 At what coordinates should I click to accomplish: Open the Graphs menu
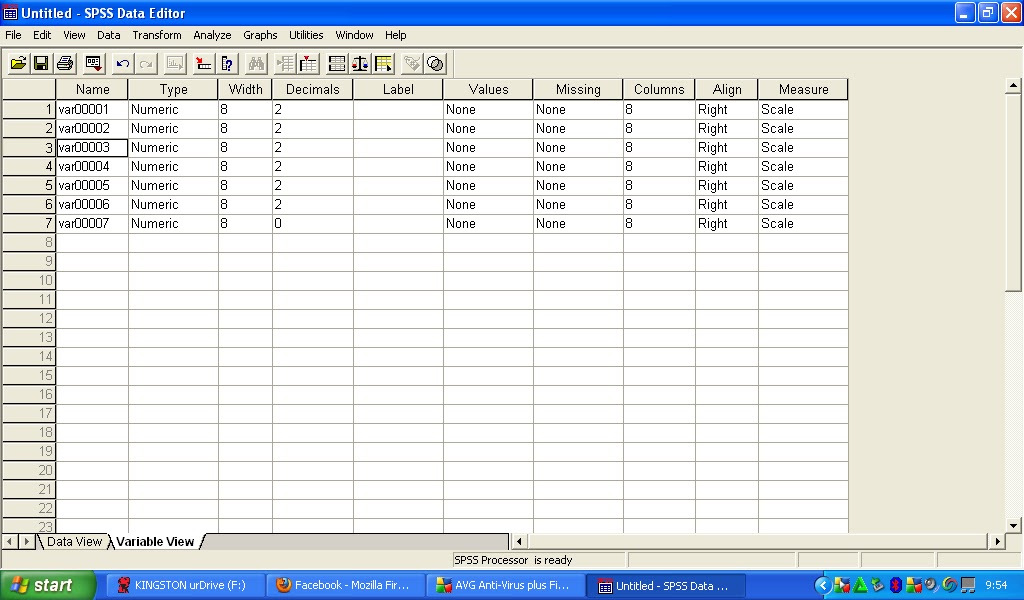pyautogui.click(x=260, y=35)
